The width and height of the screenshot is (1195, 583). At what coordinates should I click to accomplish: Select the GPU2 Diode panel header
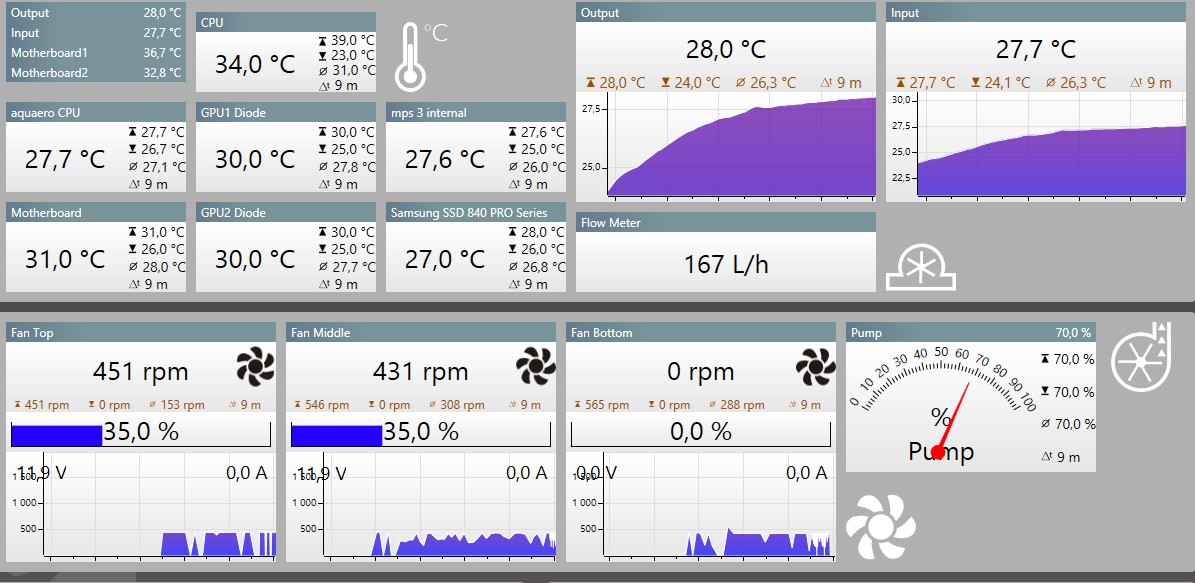tap(286, 212)
